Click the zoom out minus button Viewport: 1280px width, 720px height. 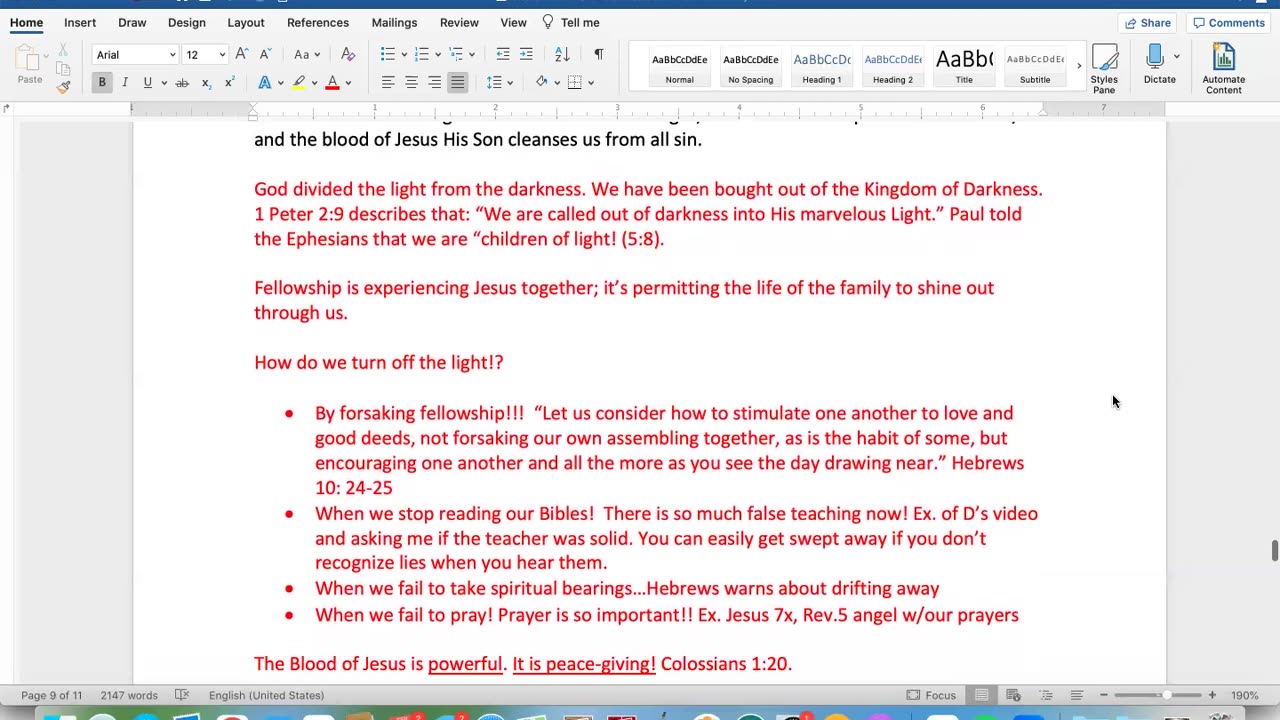[x=1104, y=695]
